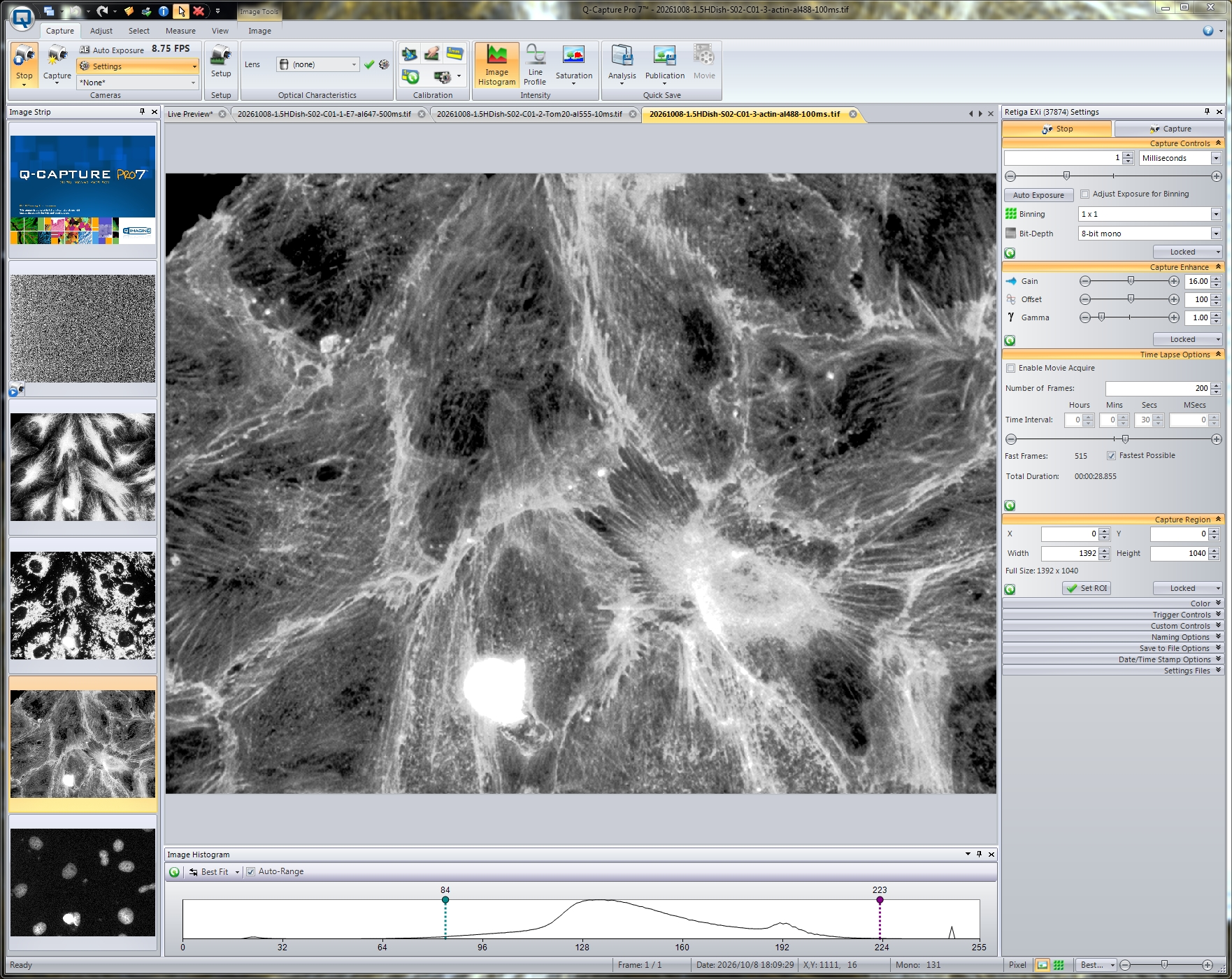
Task: Enable Adjust Exposure for Binning
Action: point(1085,194)
